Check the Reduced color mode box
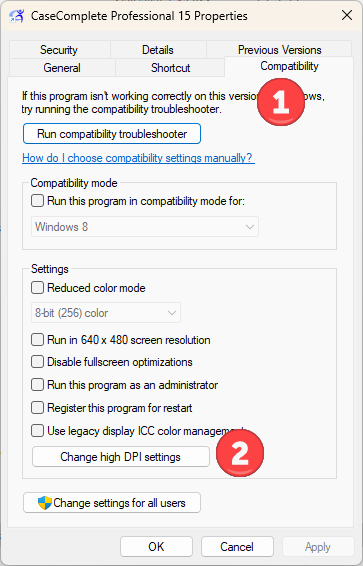The image size is (363, 566). pyautogui.click(x=37, y=288)
